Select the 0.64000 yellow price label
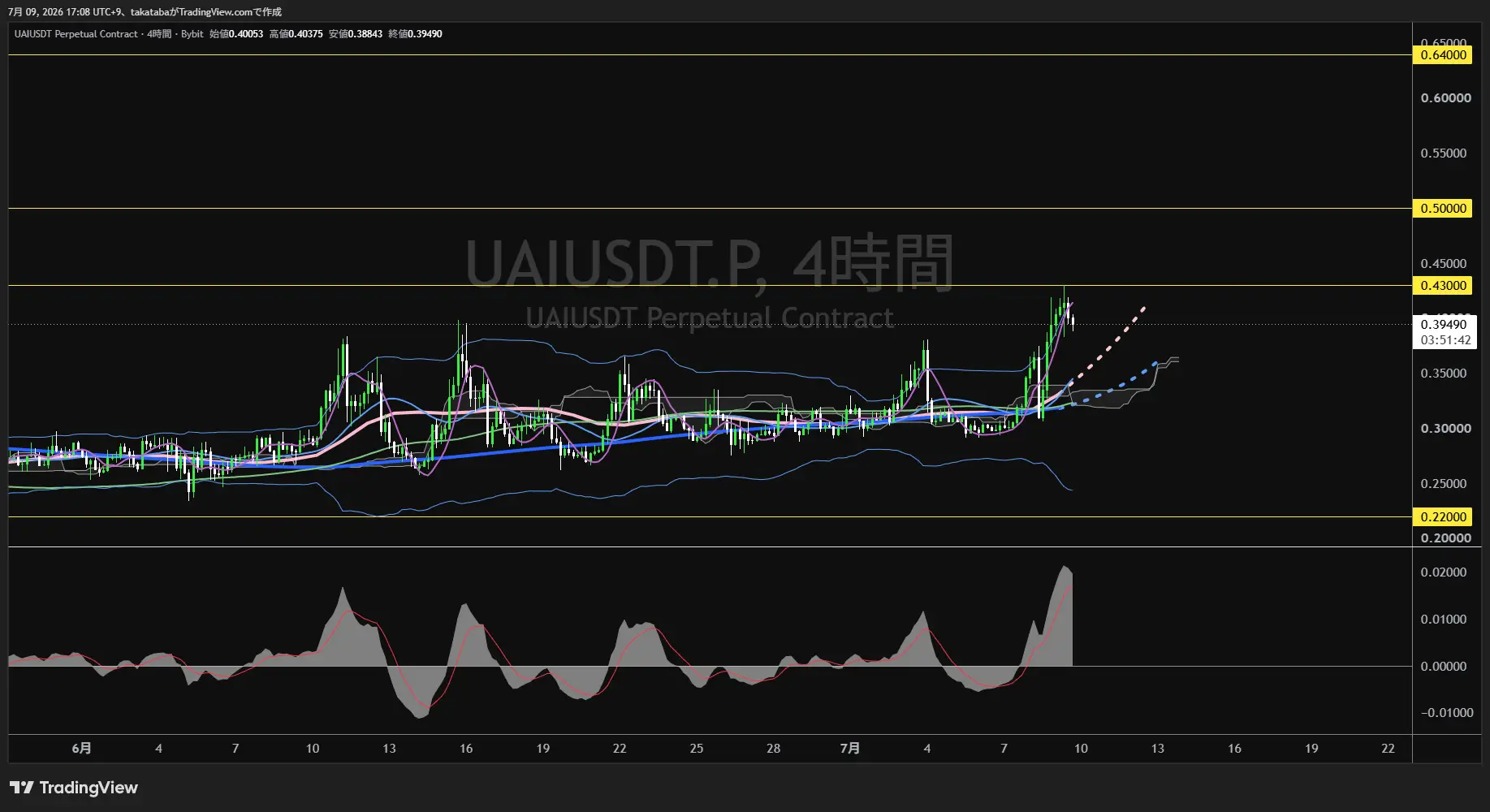This screenshot has height=812, width=1490. [x=1443, y=55]
